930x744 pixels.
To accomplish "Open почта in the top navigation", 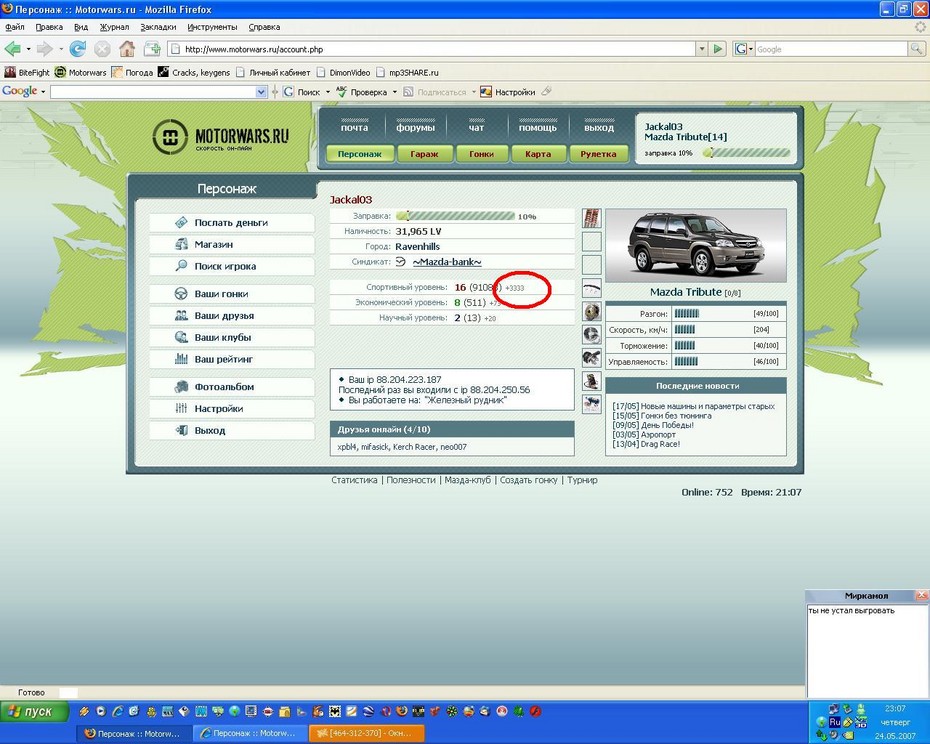I will [x=355, y=128].
